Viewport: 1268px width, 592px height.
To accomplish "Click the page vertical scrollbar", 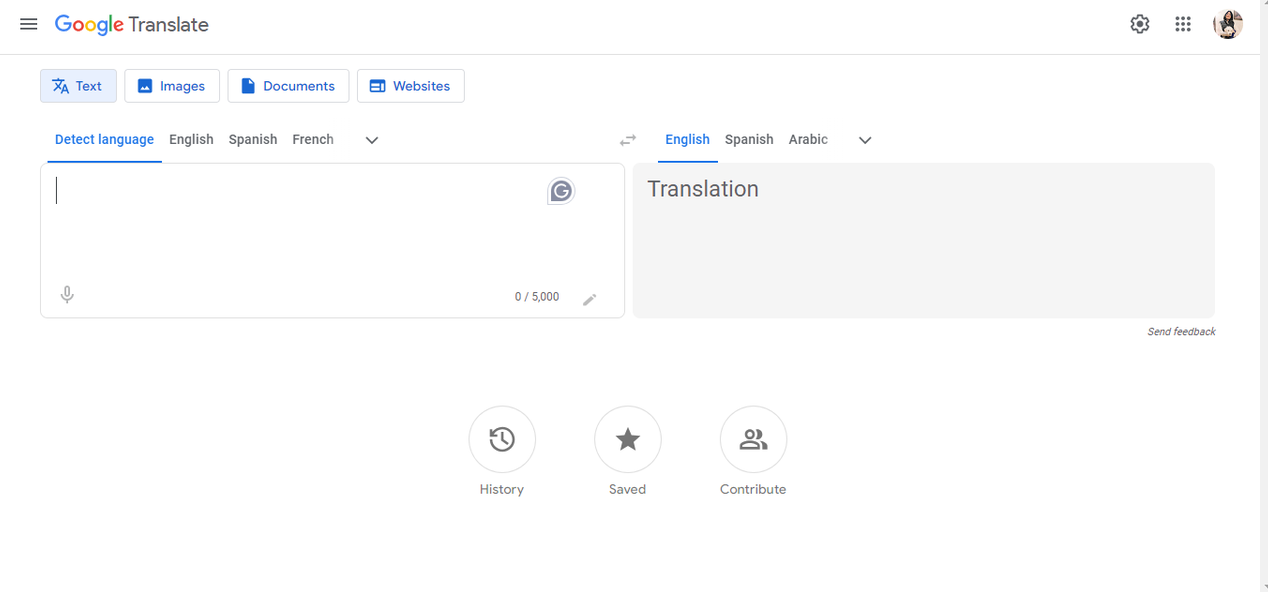I will (1264, 296).
